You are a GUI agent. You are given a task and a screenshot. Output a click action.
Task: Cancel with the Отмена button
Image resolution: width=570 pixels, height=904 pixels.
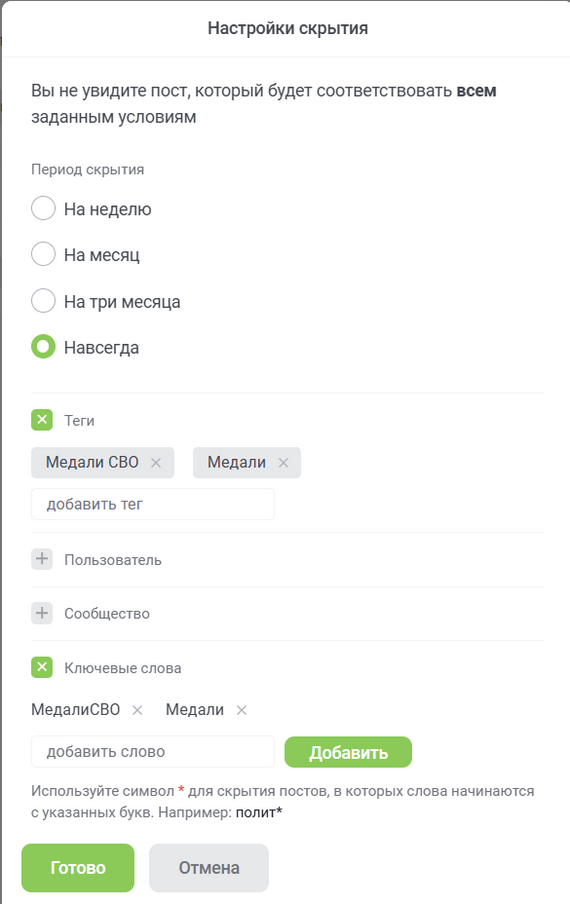pyautogui.click(x=209, y=868)
